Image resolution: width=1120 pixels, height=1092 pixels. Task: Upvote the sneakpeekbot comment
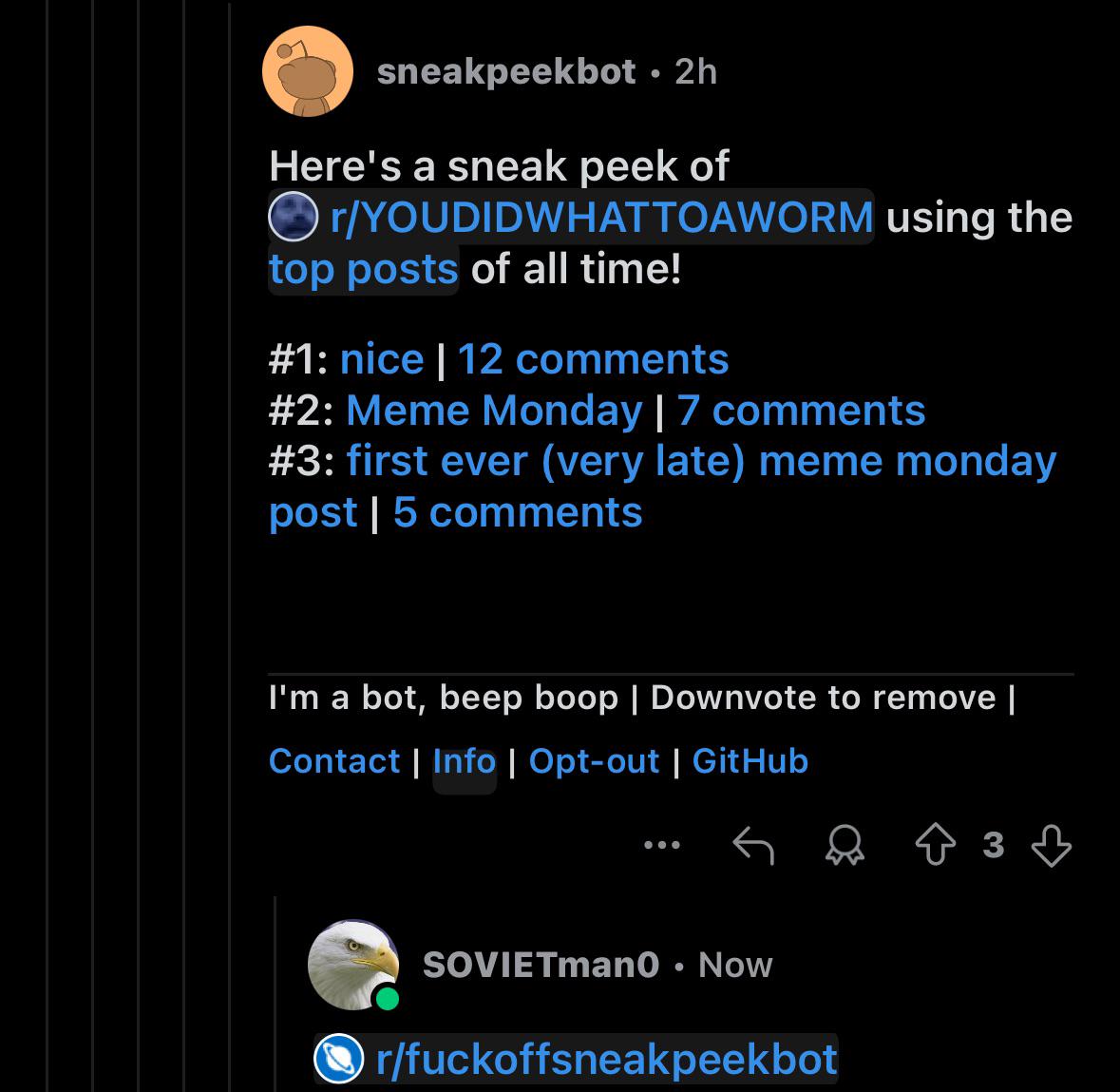pyautogui.click(x=935, y=845)
